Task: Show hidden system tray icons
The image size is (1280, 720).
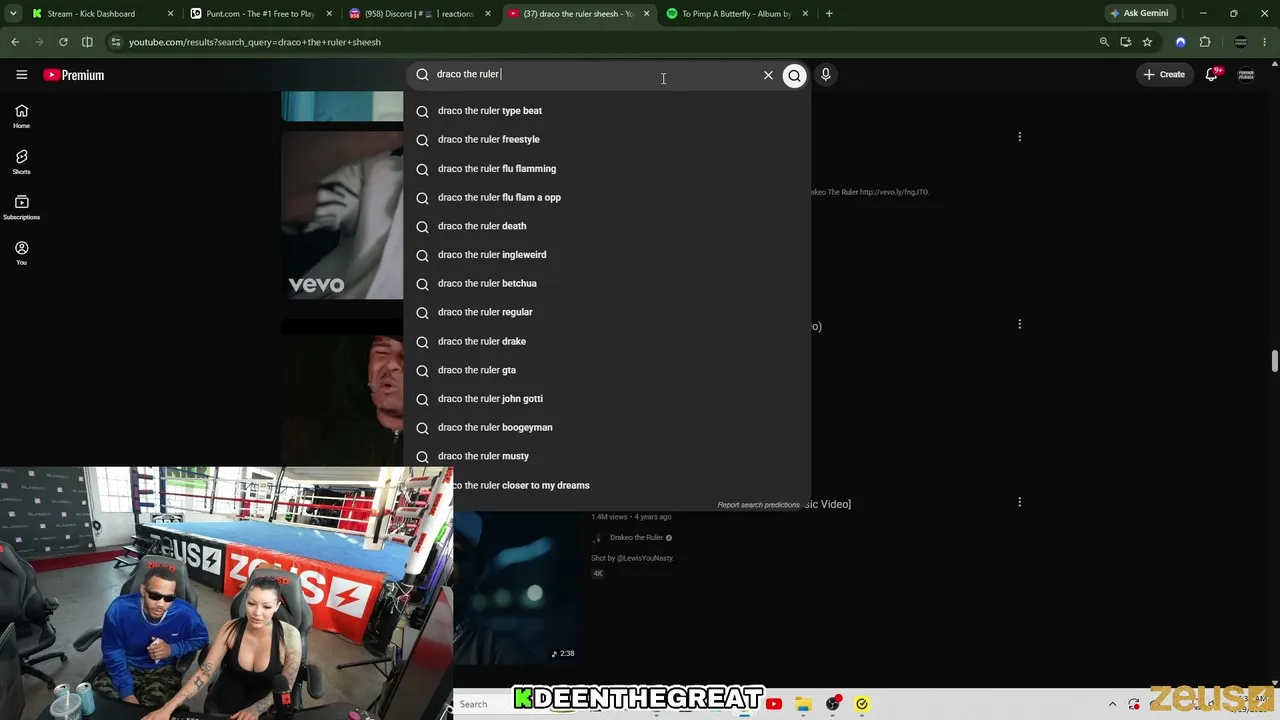Action: tap(1112, 704)
